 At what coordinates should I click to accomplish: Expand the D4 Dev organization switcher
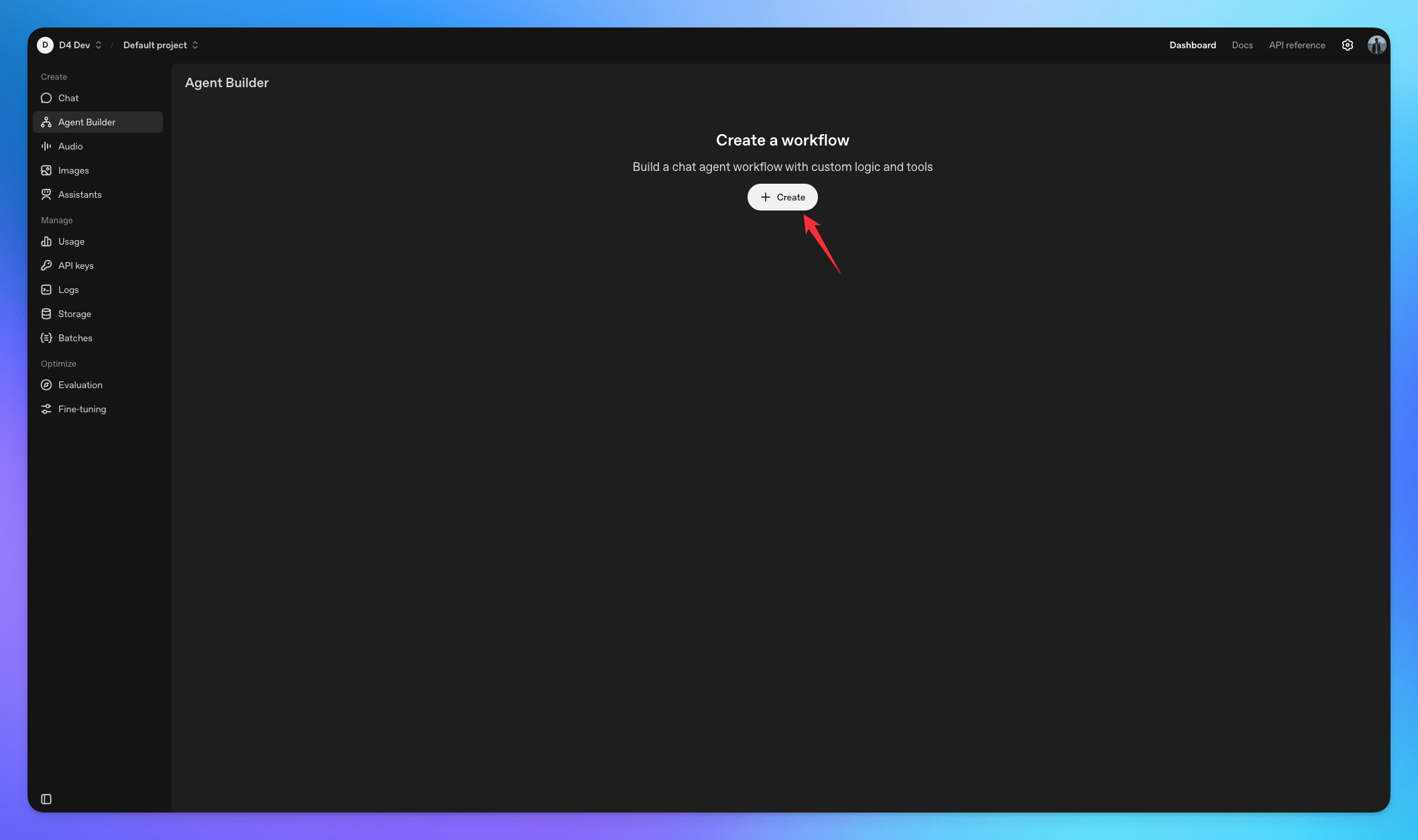tap(79, 45)
